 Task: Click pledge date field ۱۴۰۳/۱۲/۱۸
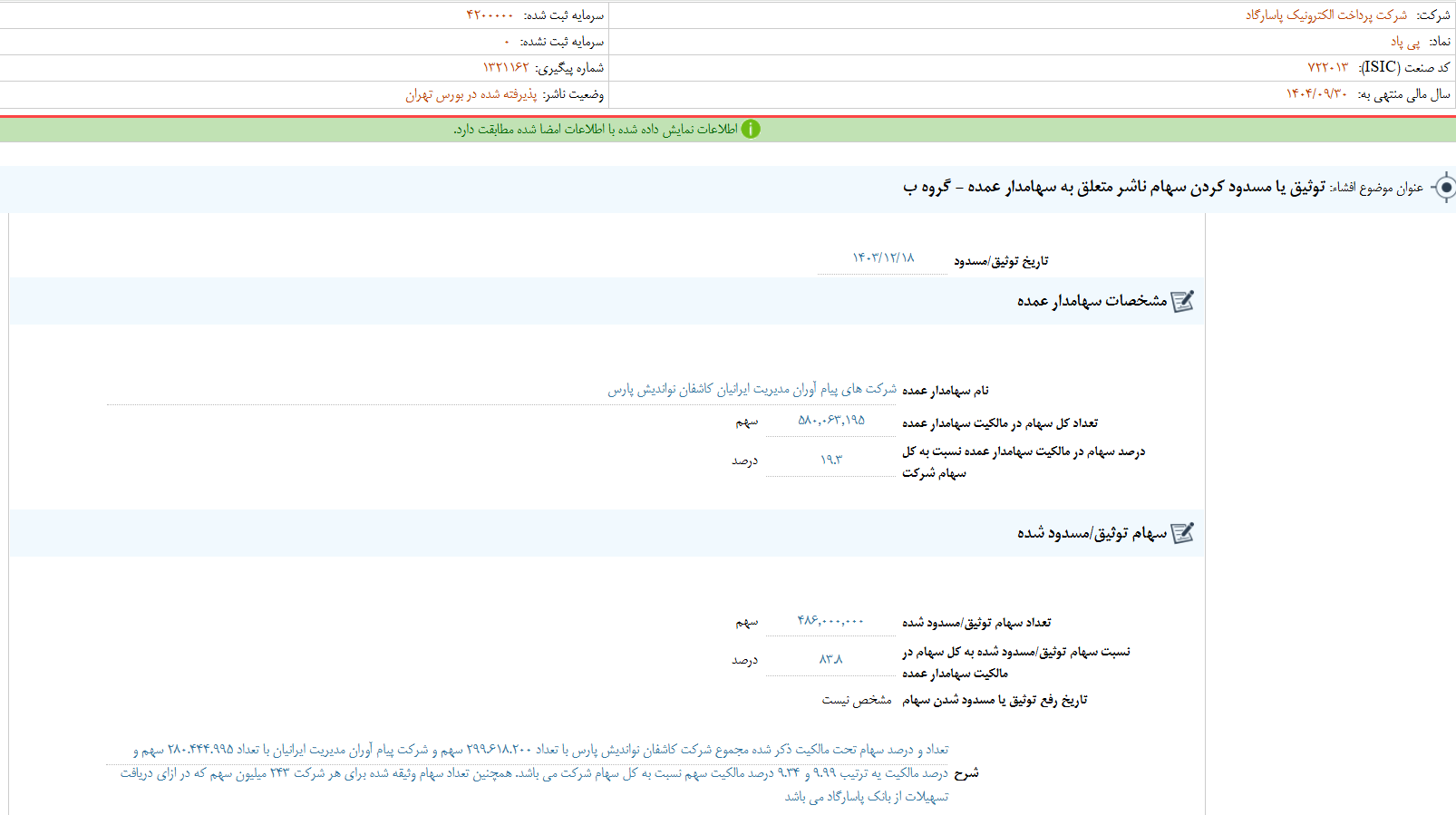883,258
